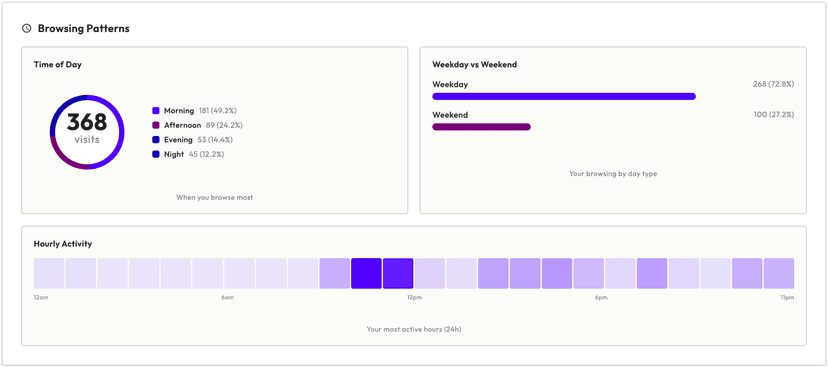Click the "Browsing Patterns" heading
Image resolution: width=828 pixels, height=367 pixels.
83,29
